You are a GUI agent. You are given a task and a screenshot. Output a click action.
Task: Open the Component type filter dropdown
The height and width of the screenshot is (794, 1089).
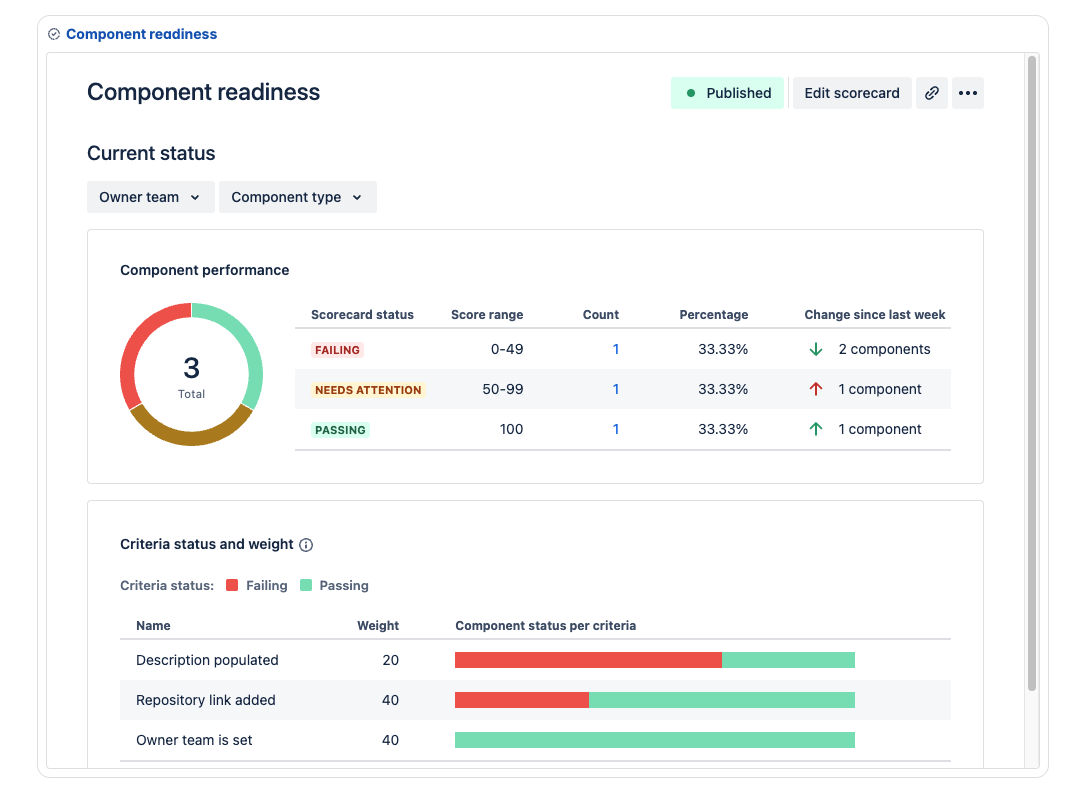(297, 197)
